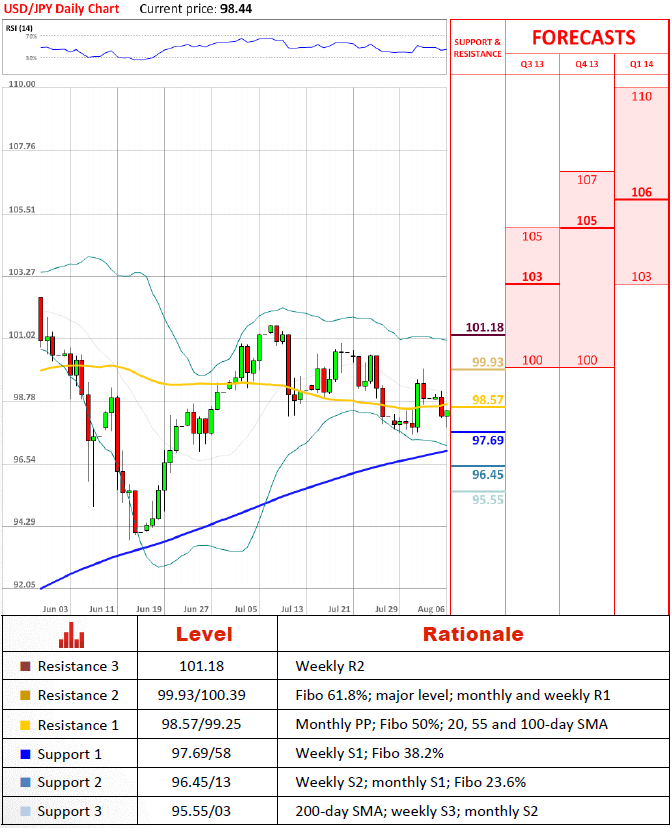This screenshot has width=672, height=828.
Task: Click the Support 2 row label
Action: click(69, 782)
